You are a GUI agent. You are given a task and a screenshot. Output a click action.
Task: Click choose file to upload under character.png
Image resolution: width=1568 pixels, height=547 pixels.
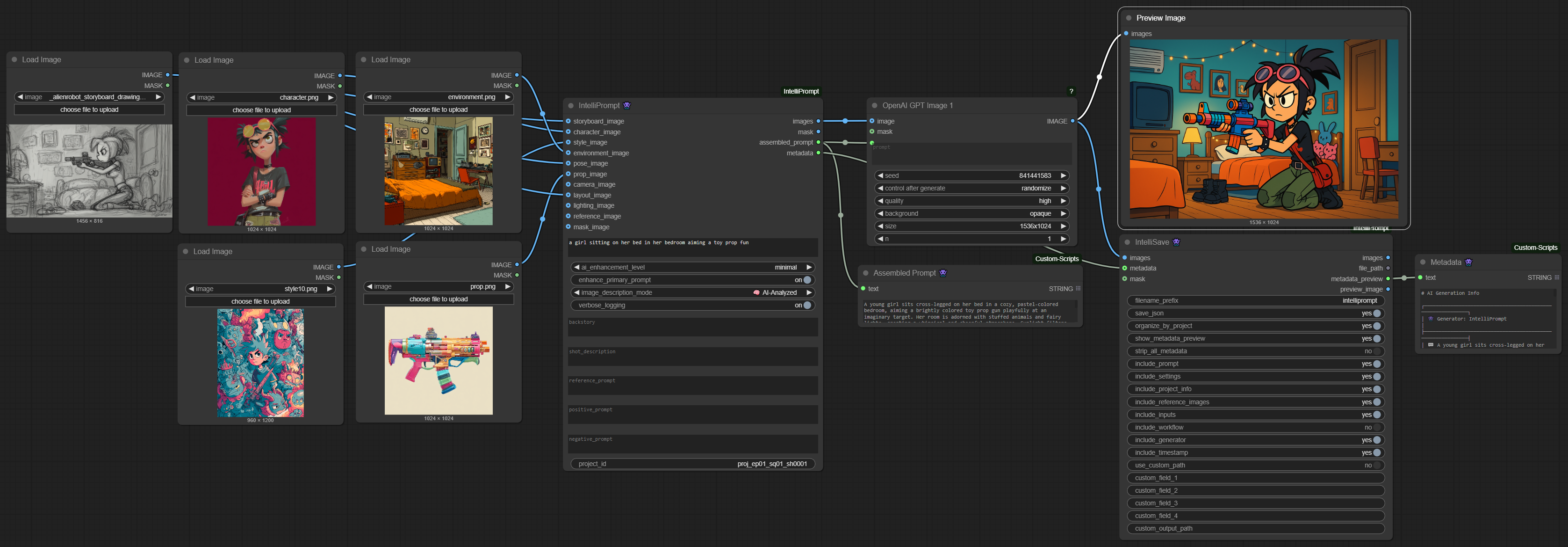click(x=262, y=110)
